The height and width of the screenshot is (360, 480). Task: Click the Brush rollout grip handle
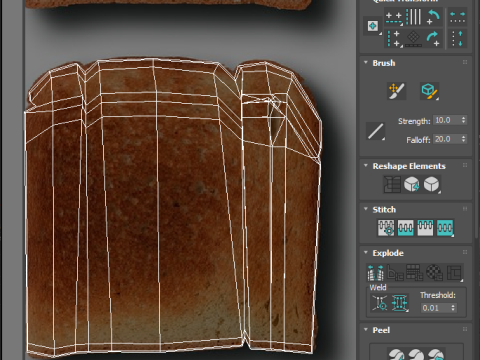[465, 62]
